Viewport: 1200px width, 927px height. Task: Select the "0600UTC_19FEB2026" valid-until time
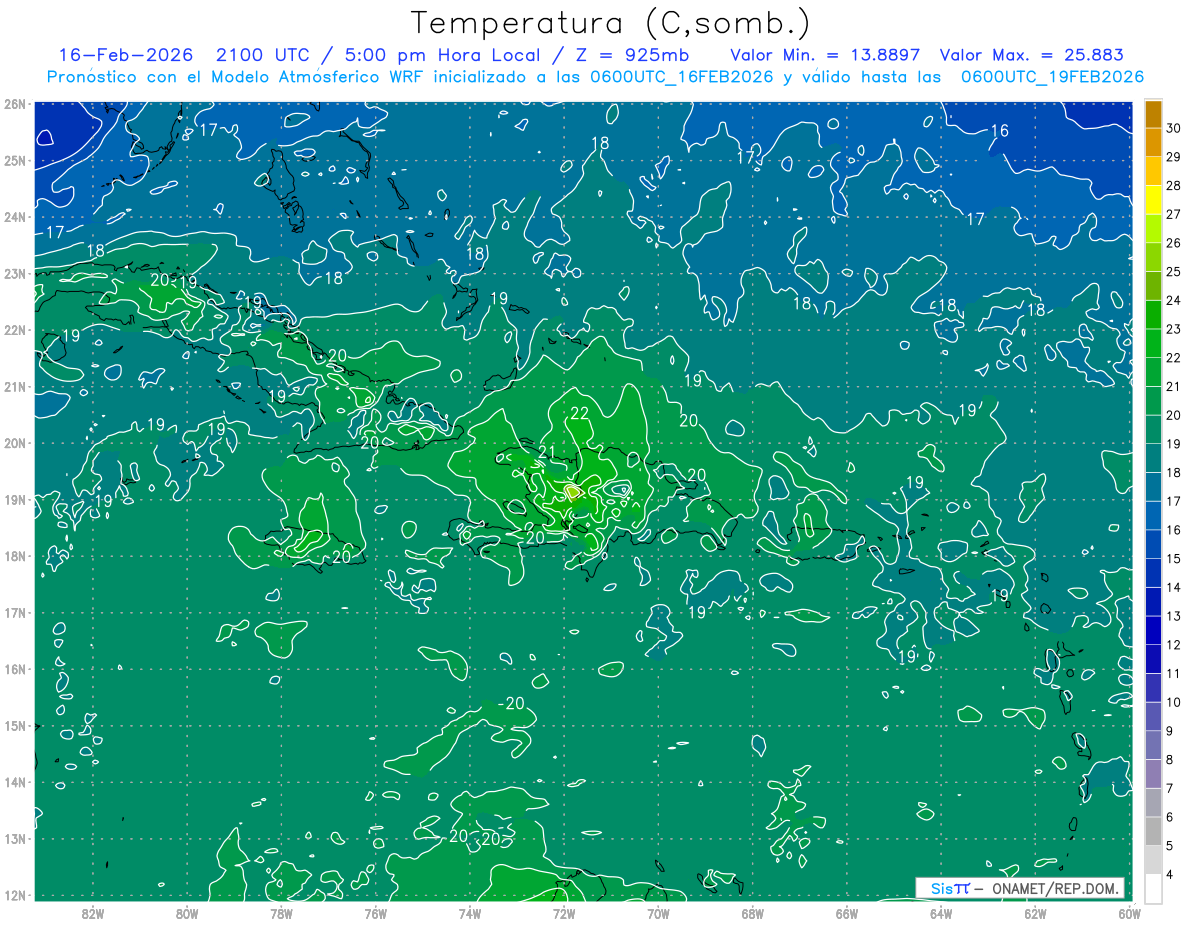1052,77
